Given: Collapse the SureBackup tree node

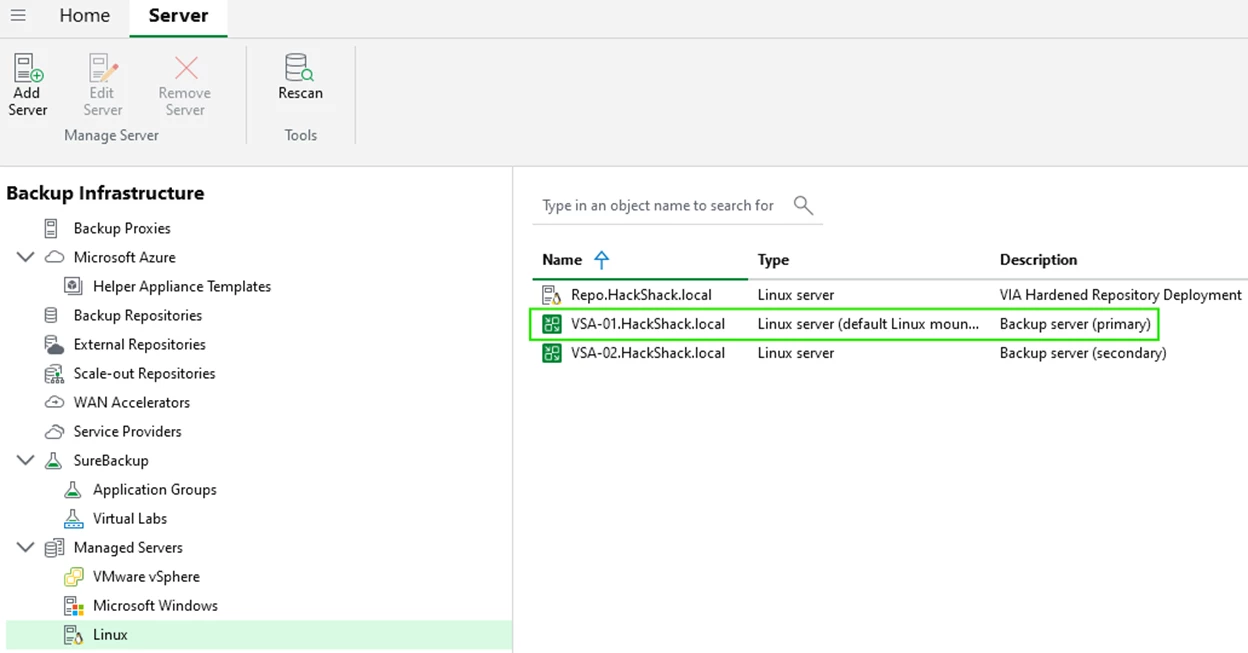Looking at the screenshot, I should pos(26,460).
